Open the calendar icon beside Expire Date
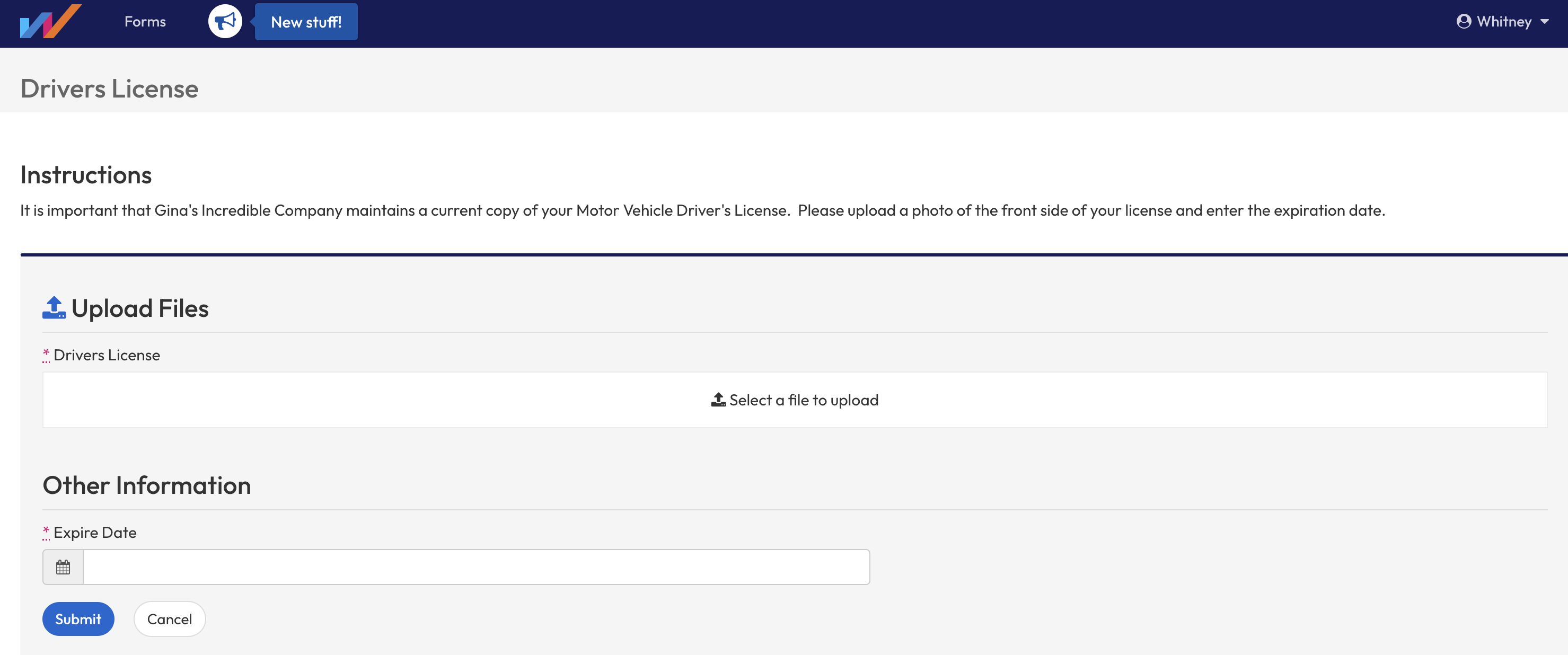The width and height of the screenshot is (1568, 655). [63, 567]
